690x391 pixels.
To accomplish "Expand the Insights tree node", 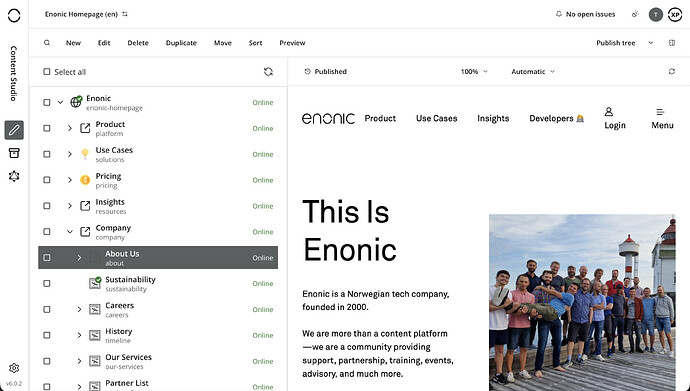I will coord(70,205).
